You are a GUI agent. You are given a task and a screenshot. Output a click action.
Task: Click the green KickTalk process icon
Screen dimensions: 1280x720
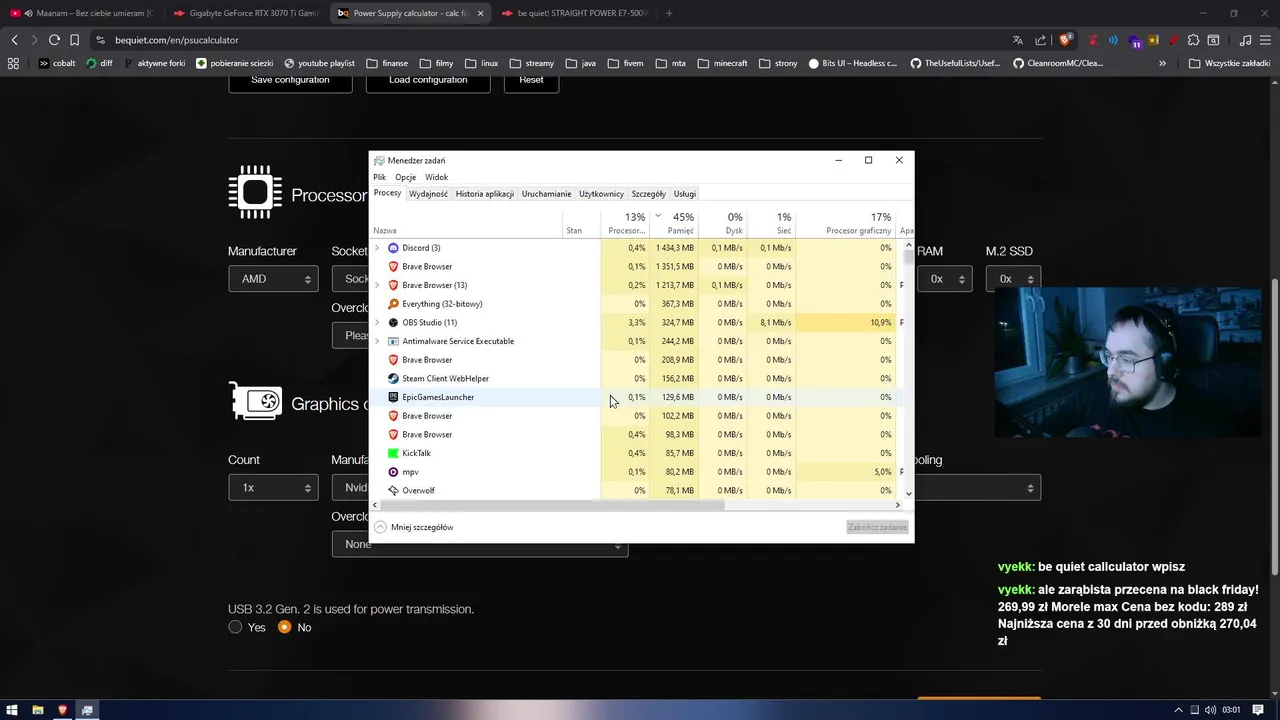pyautogui.click(x=393, y=453)
